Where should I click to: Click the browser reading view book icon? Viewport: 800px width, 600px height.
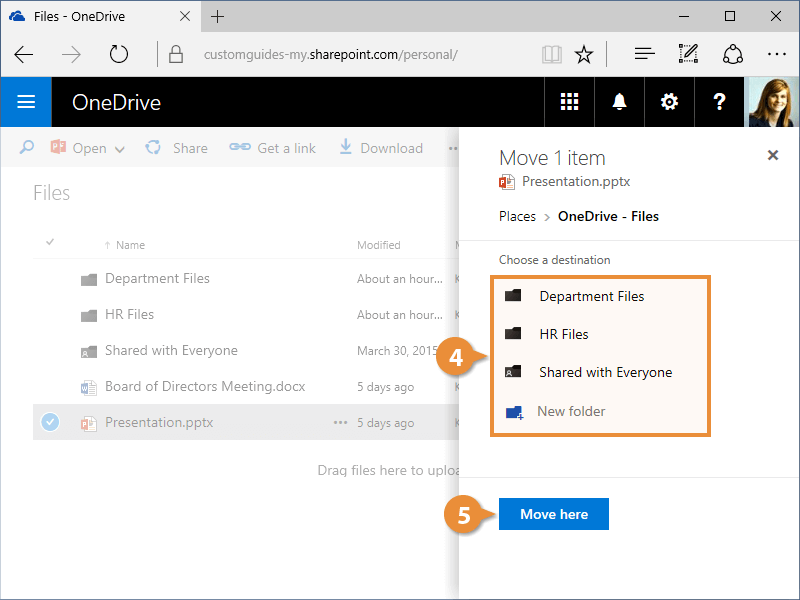[x=551, y=54]
